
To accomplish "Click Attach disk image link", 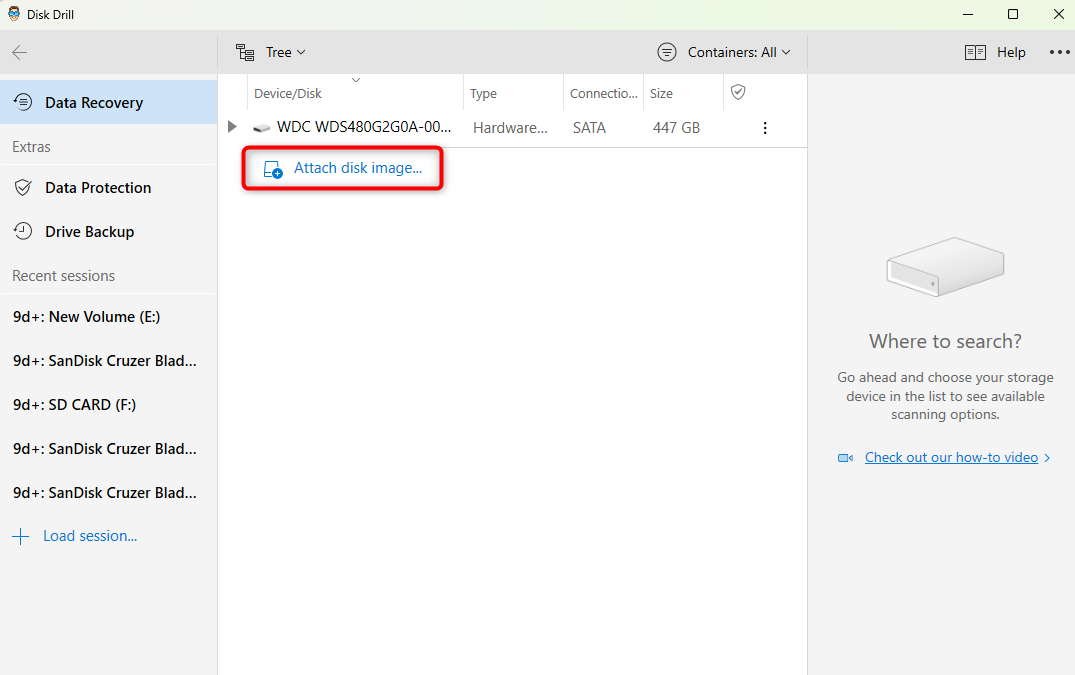I will pyautogui.click(x=358, y=168).
